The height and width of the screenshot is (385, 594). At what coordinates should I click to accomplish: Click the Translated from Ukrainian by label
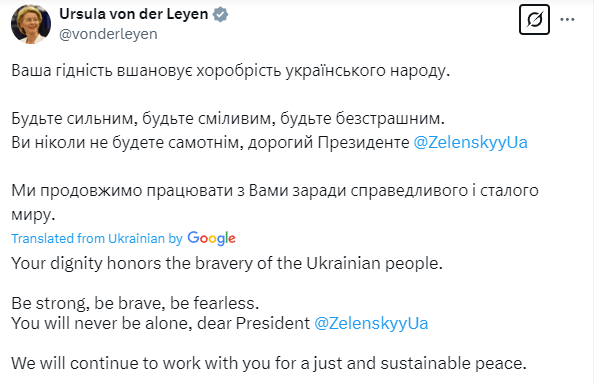pyautogui.click(x=97, y=238)
